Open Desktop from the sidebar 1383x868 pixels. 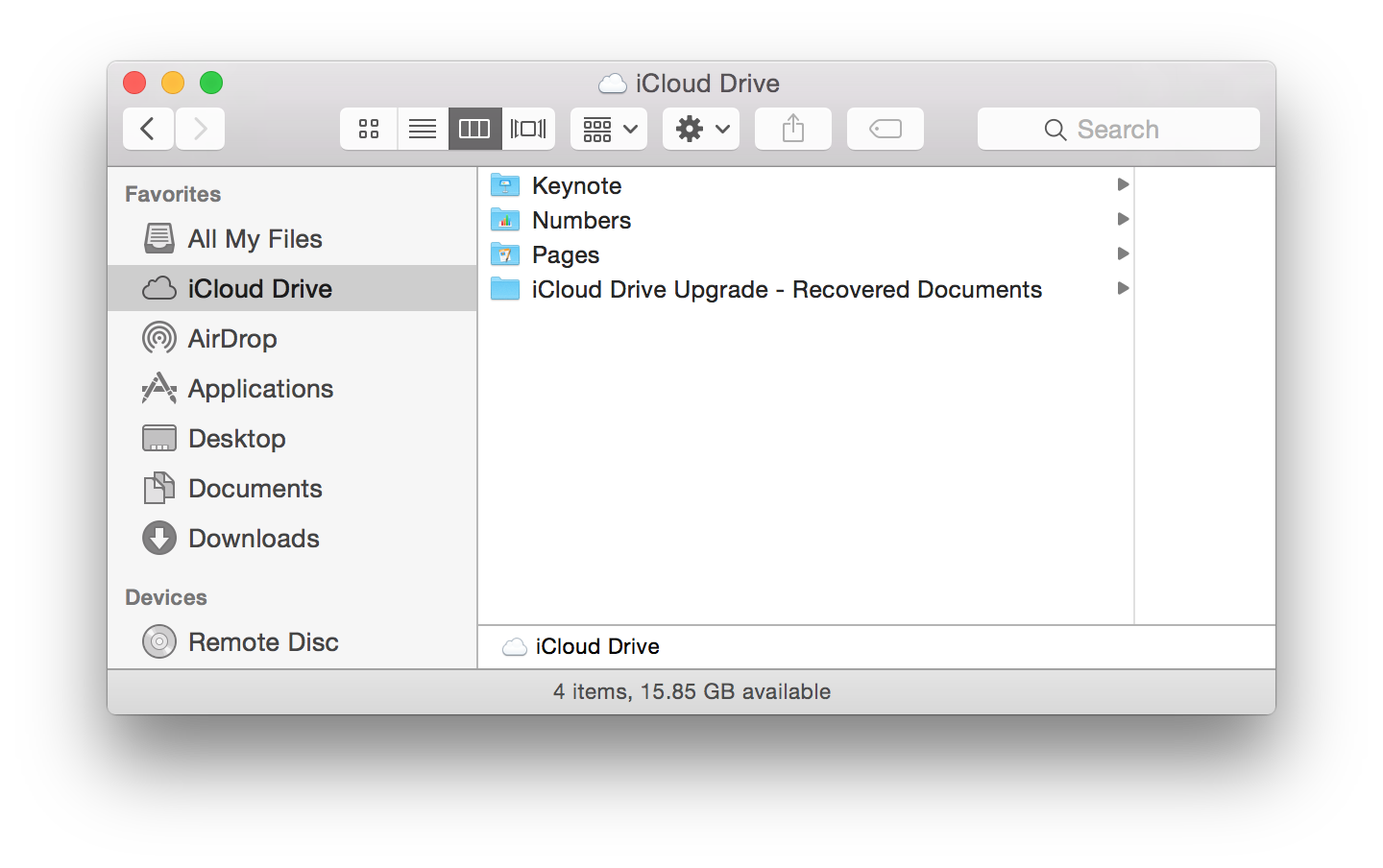tap(292, 439)
